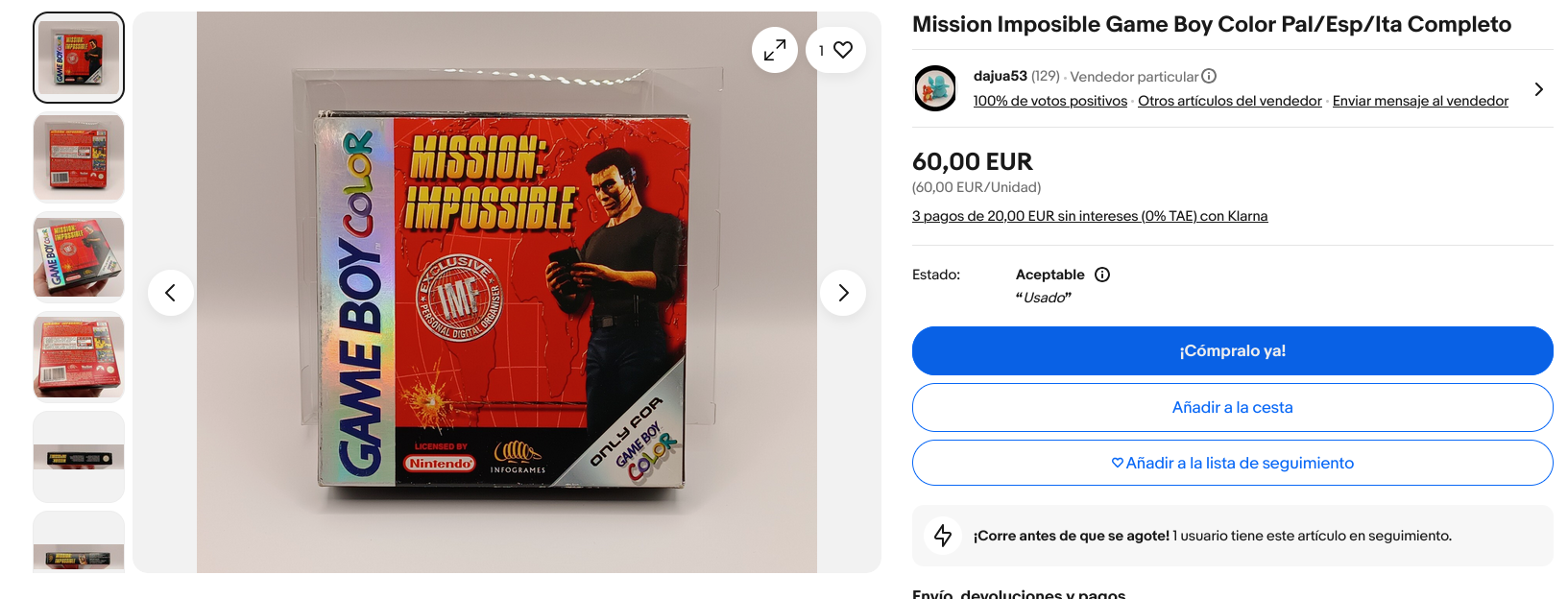
Task: Open the Aceptable condition info icon
Action: click(1102, 275)
